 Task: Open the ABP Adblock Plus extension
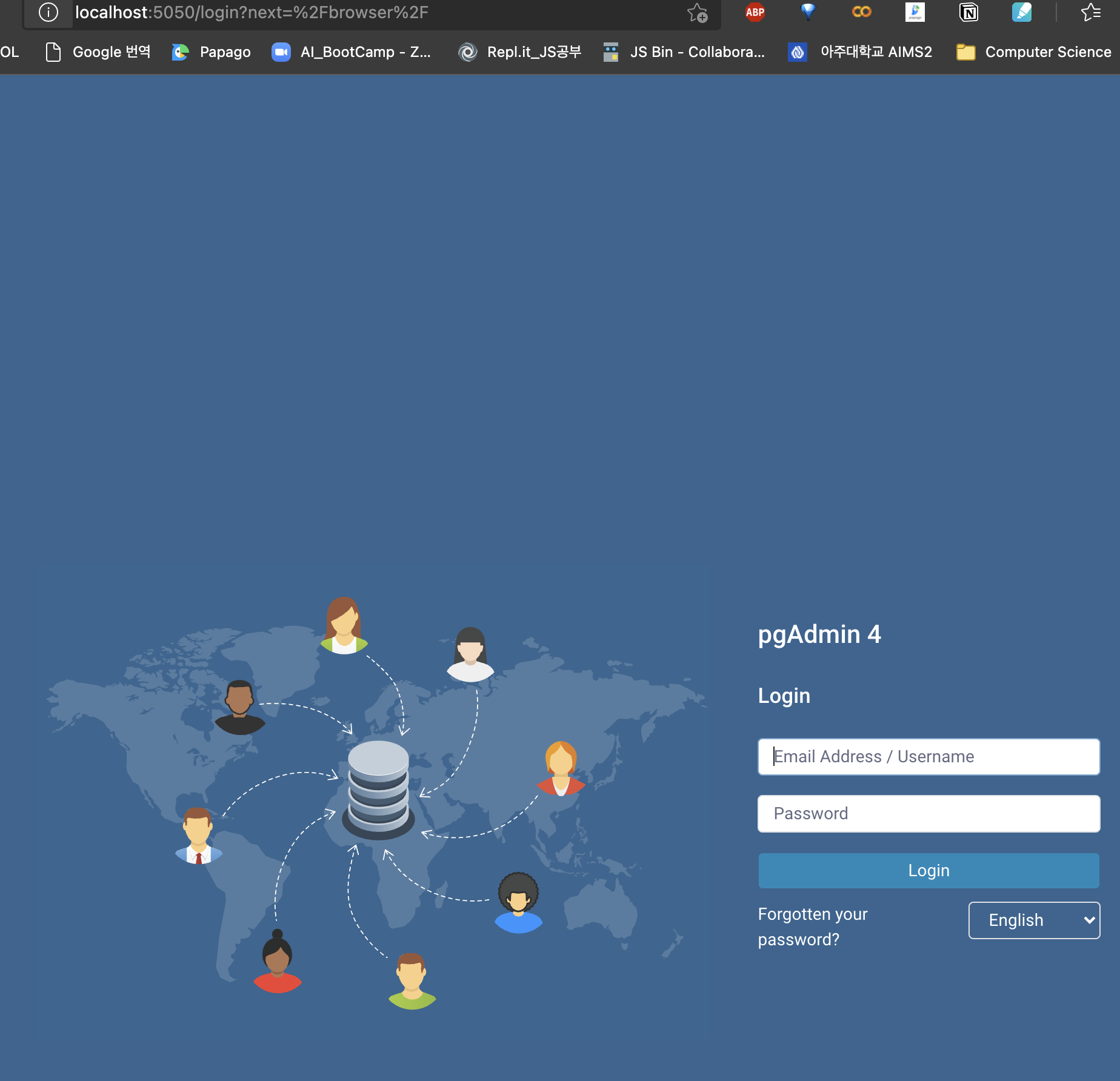tap(755, 12)
